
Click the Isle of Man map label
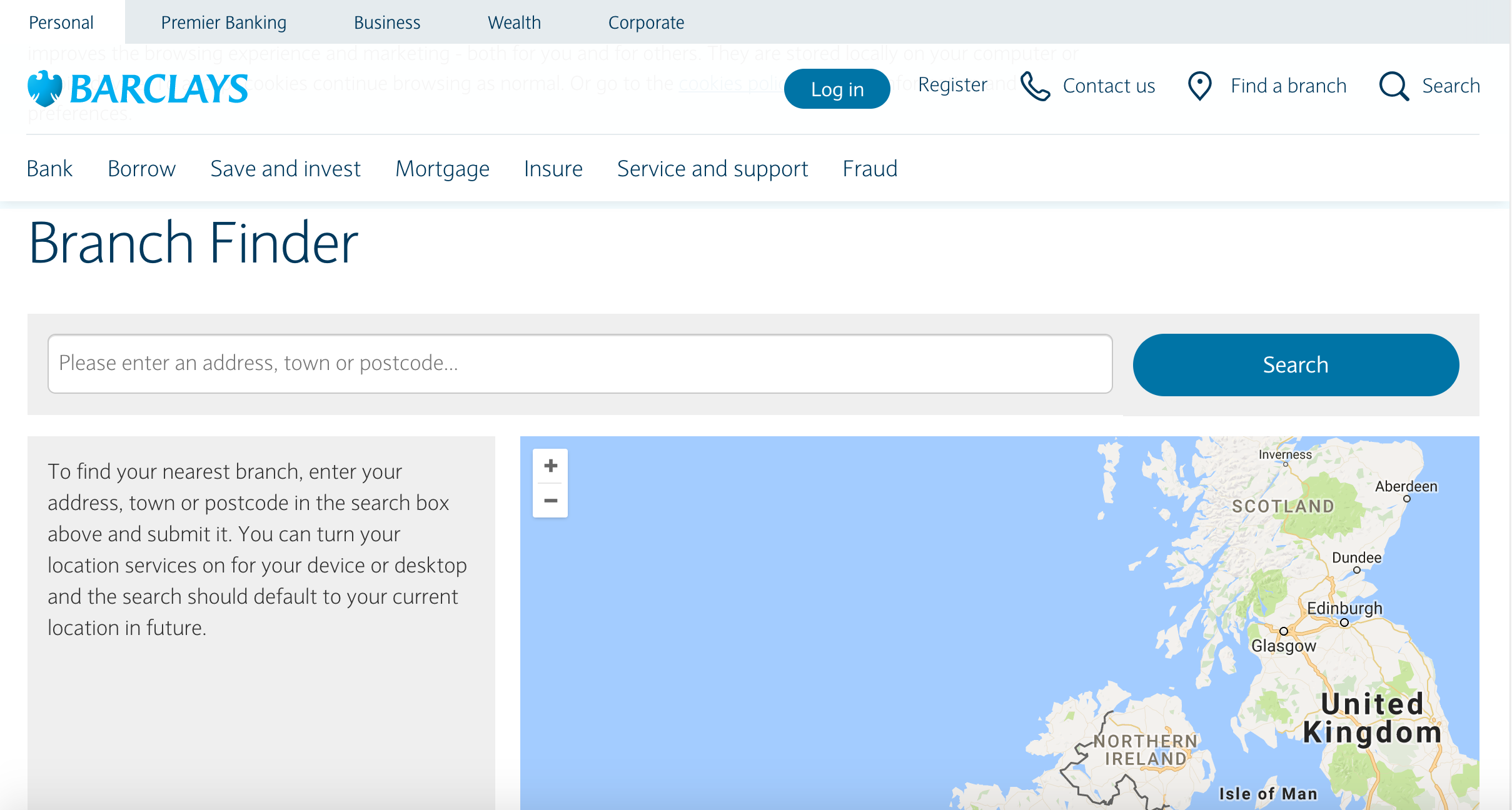click(x=1268, y=794)
